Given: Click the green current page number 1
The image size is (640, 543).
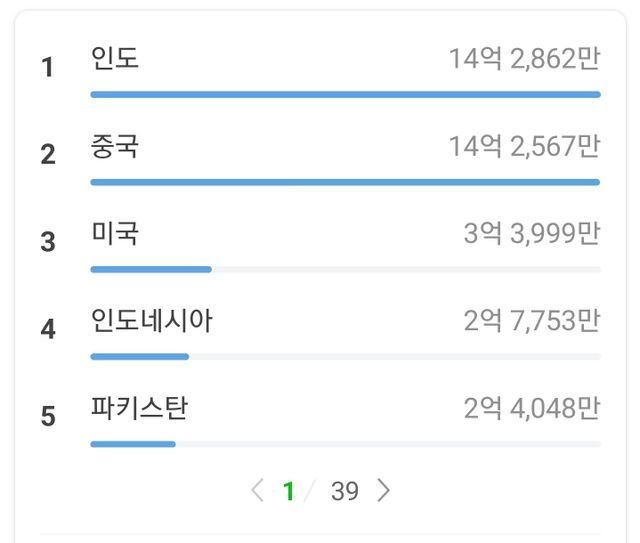Looking at the screenshot, I should (289, 491).
